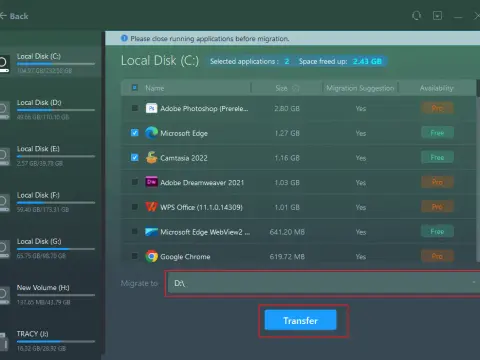Sort by Availability column header

click(x=436, y=88)
